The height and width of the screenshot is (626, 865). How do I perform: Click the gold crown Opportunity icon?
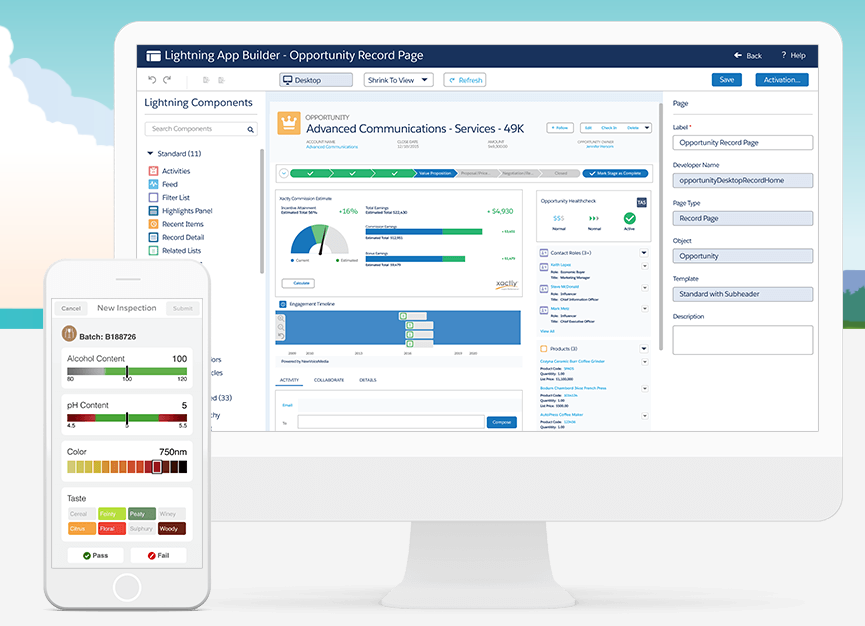point(289,124)
